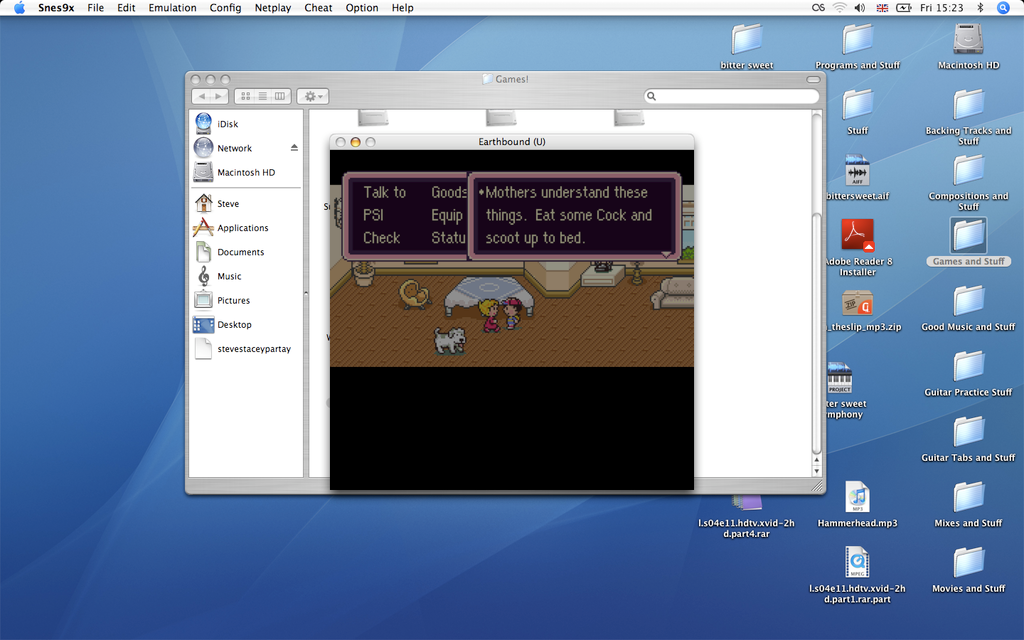1024x640 pixels.
Task: Click the Earthbound (U) window title bar
Action: (x=512, y=142)
